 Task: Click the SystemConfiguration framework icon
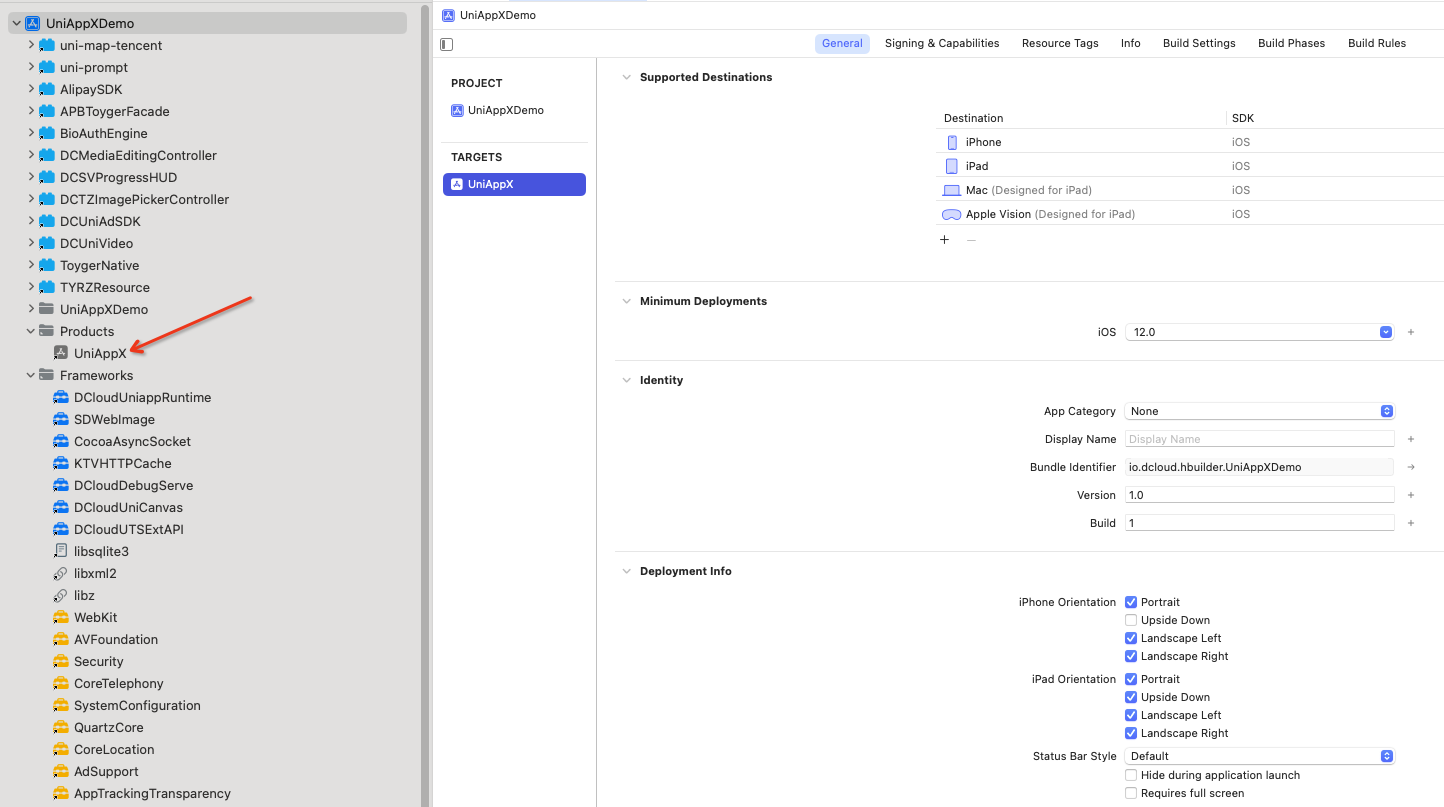(60, 705)
